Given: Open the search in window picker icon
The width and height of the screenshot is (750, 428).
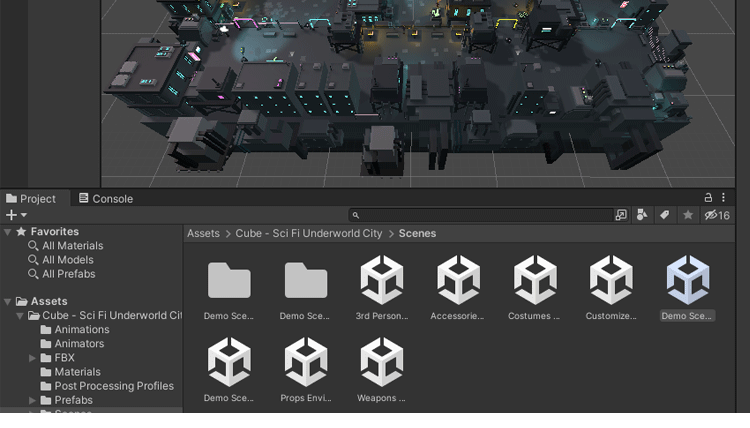Looking at the screenshot, I should point(621,215).
